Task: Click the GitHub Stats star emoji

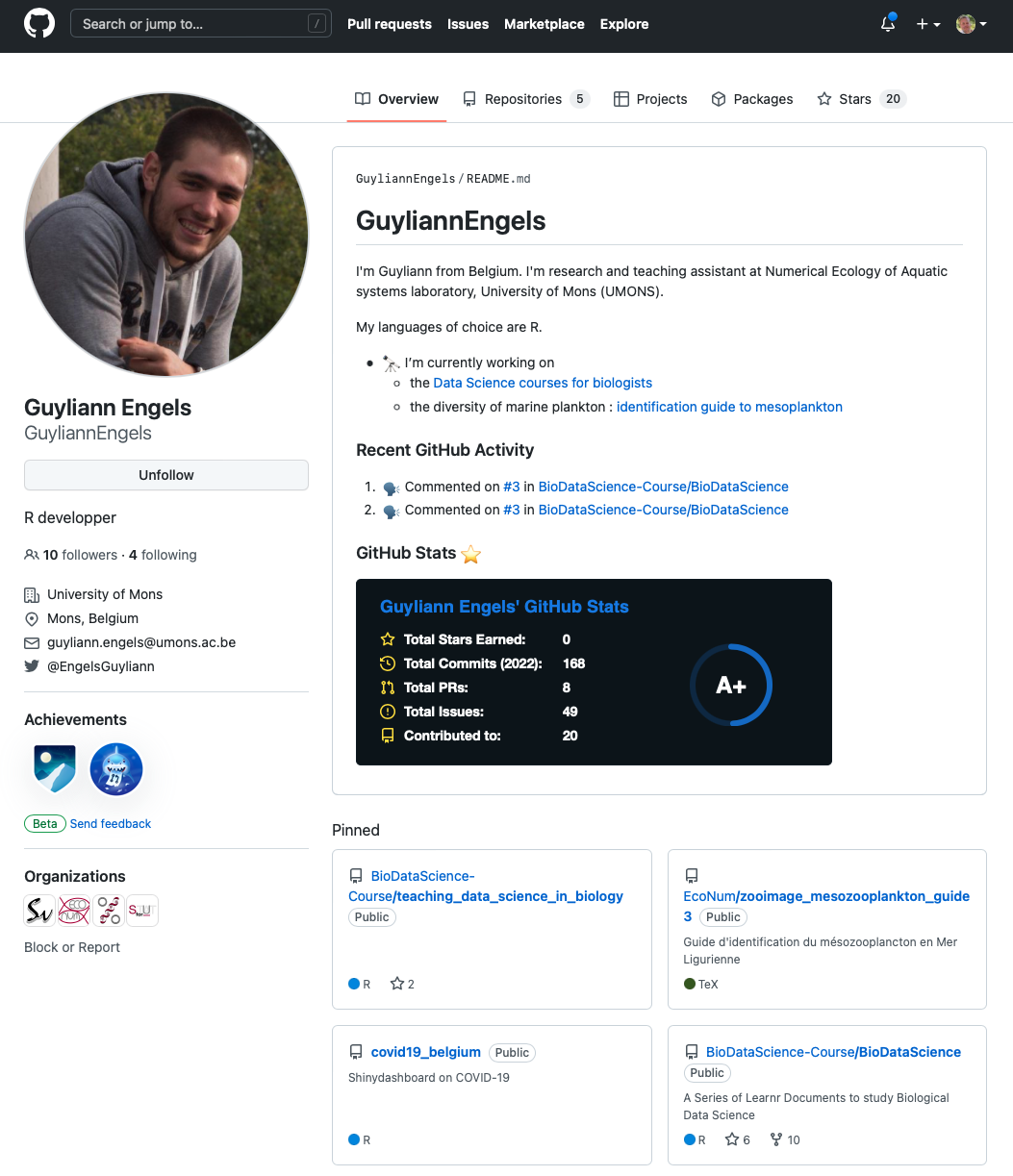Action: (x=470, y=554)
